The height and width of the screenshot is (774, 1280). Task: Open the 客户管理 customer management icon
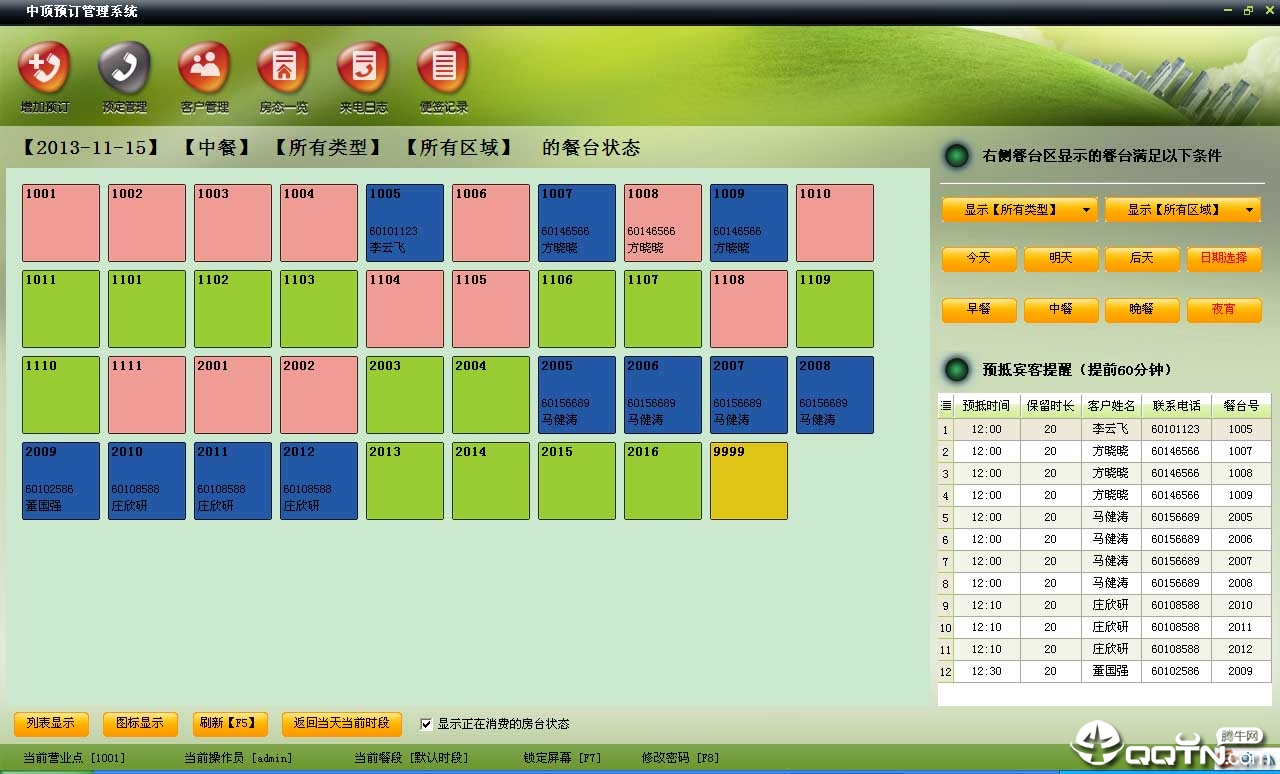204,69
